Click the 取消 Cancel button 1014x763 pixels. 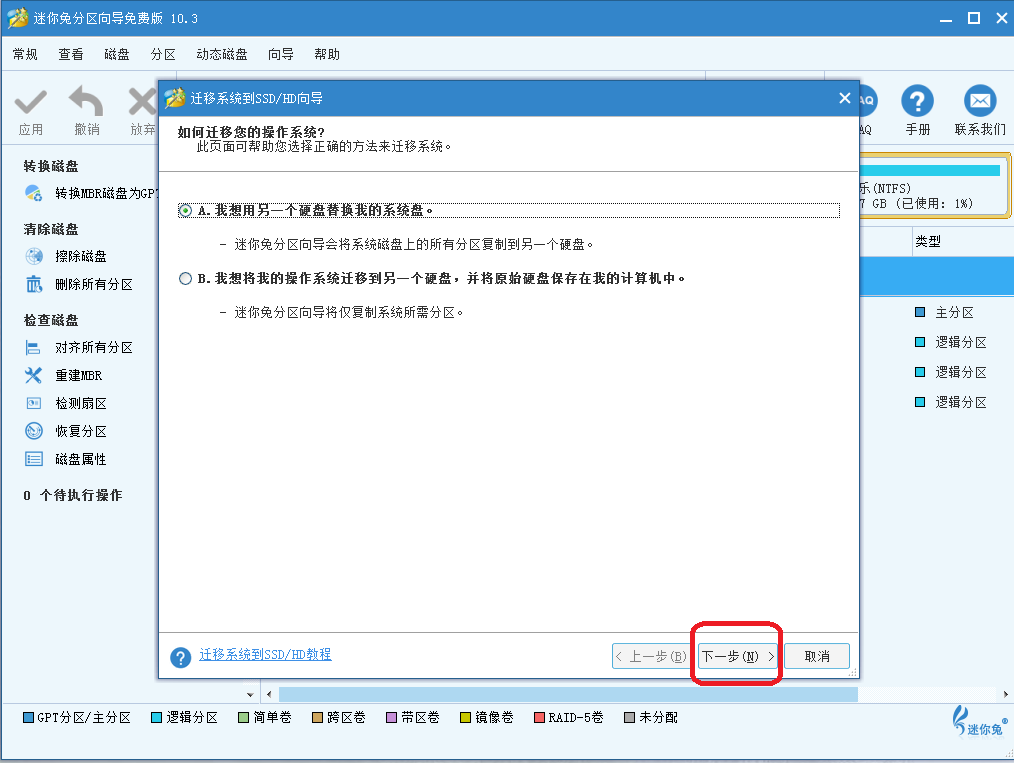(817, 656)
